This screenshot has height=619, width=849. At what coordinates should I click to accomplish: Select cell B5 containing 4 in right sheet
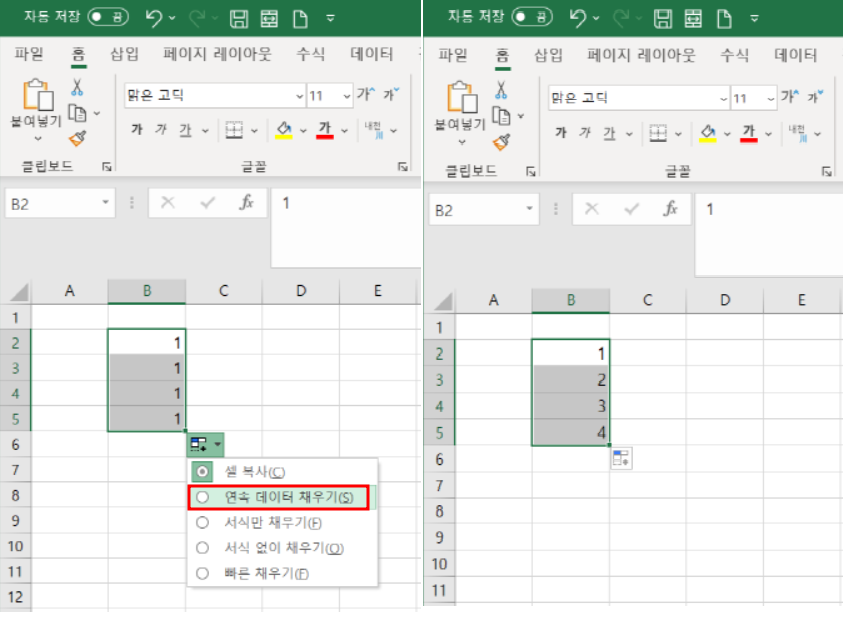[571, 432]
